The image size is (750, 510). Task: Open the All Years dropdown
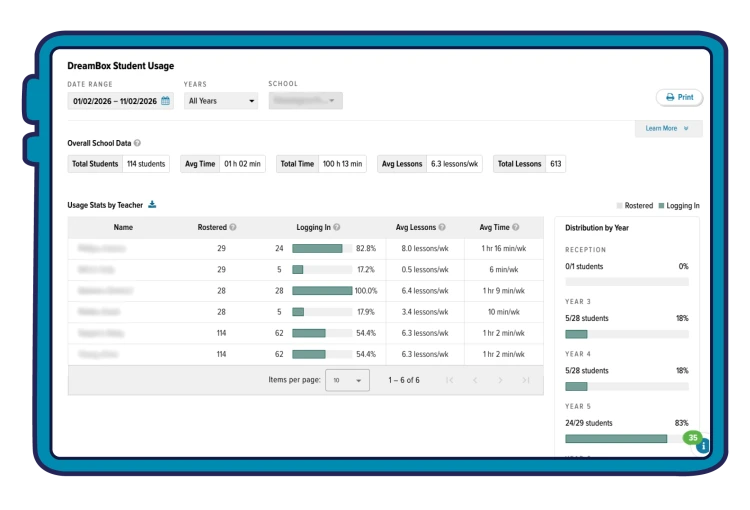point(221,101)
